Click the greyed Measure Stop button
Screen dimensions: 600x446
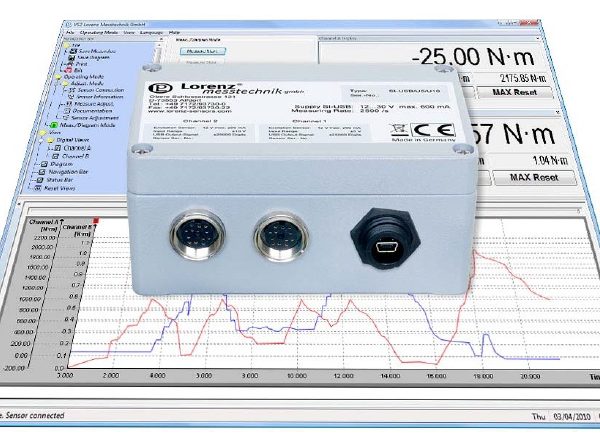201,61
